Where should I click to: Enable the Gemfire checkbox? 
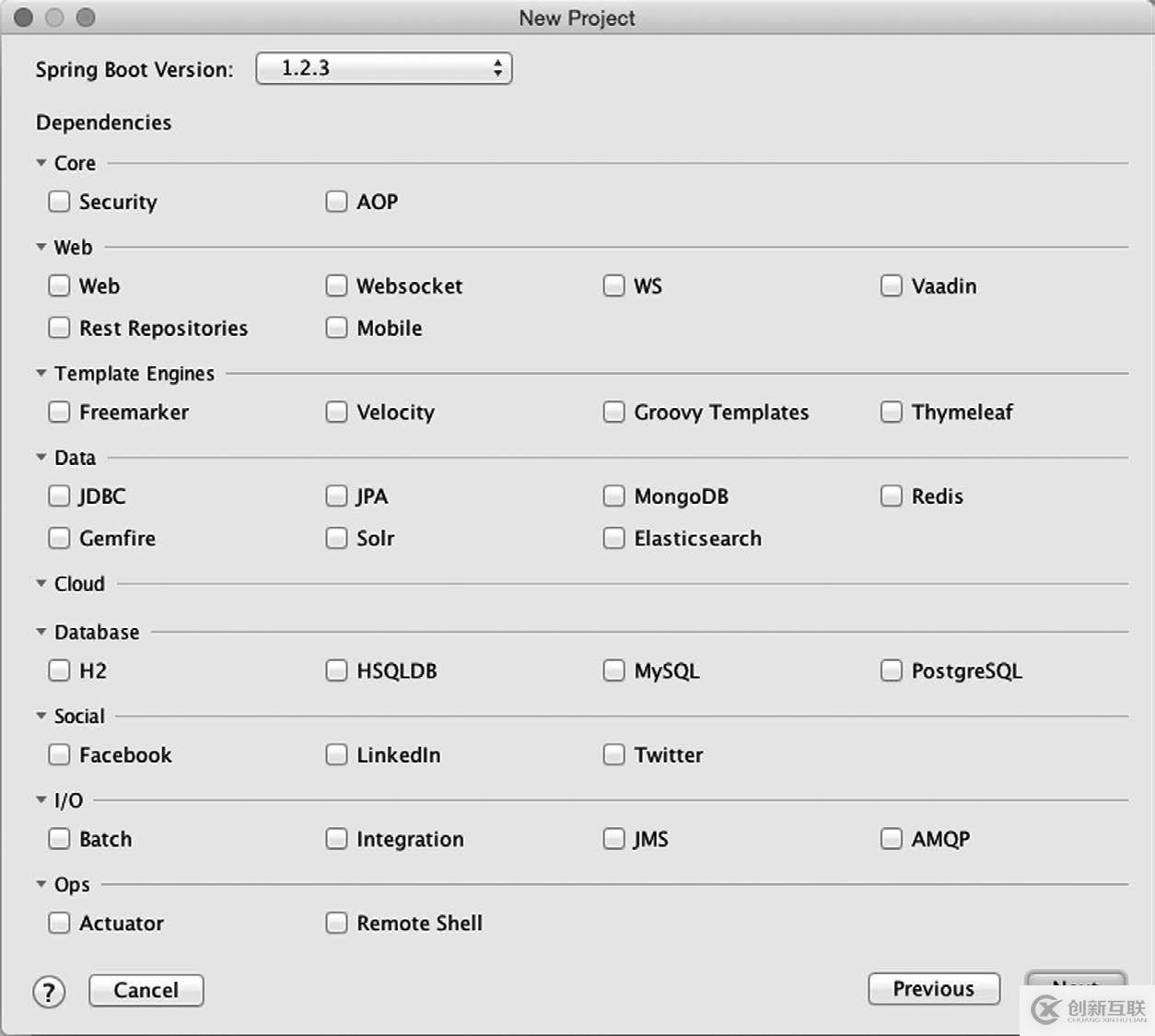[59, 539]
